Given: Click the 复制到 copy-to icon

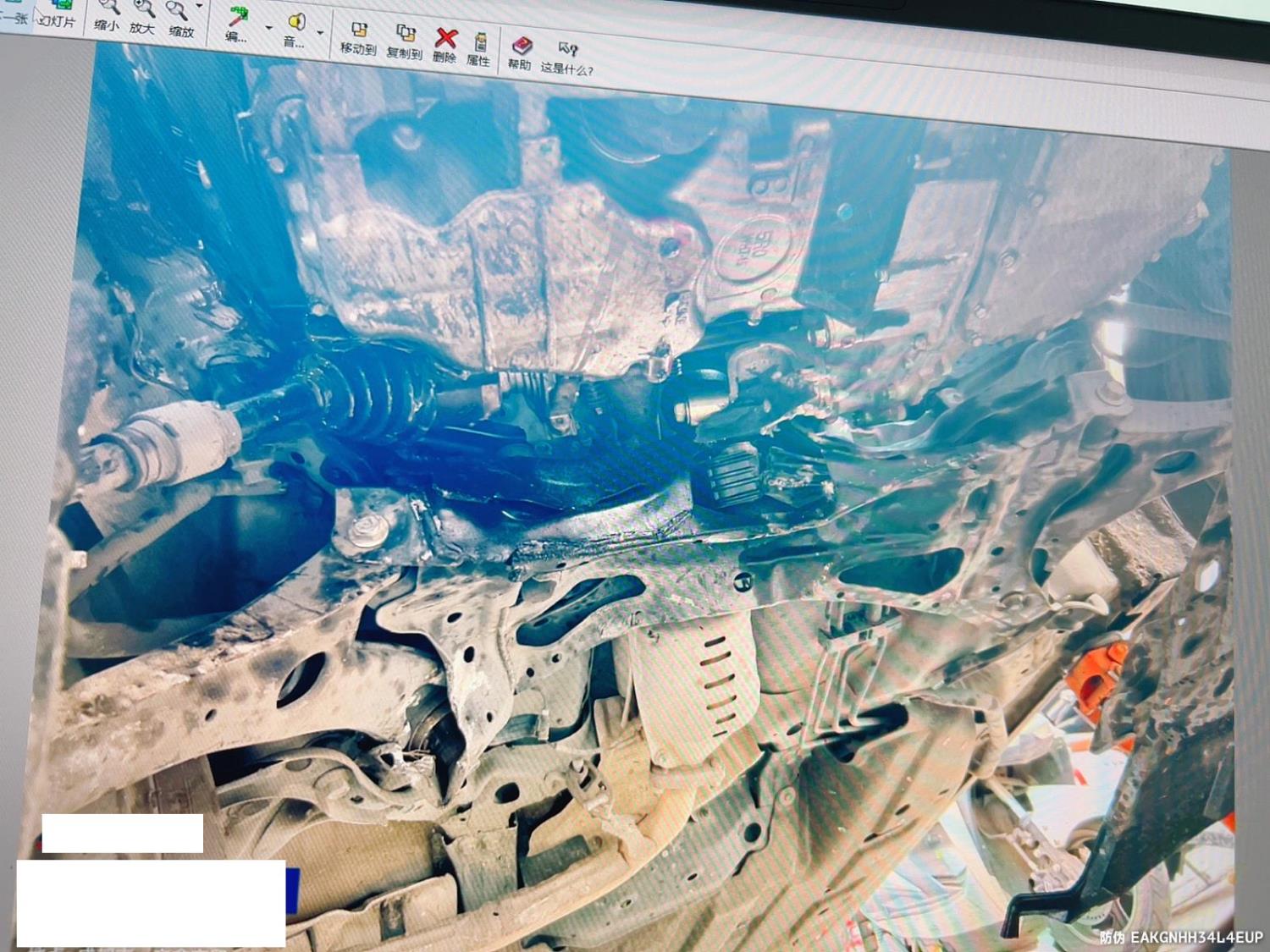Looking at the screenshot, I should click(x=406, y=36).
